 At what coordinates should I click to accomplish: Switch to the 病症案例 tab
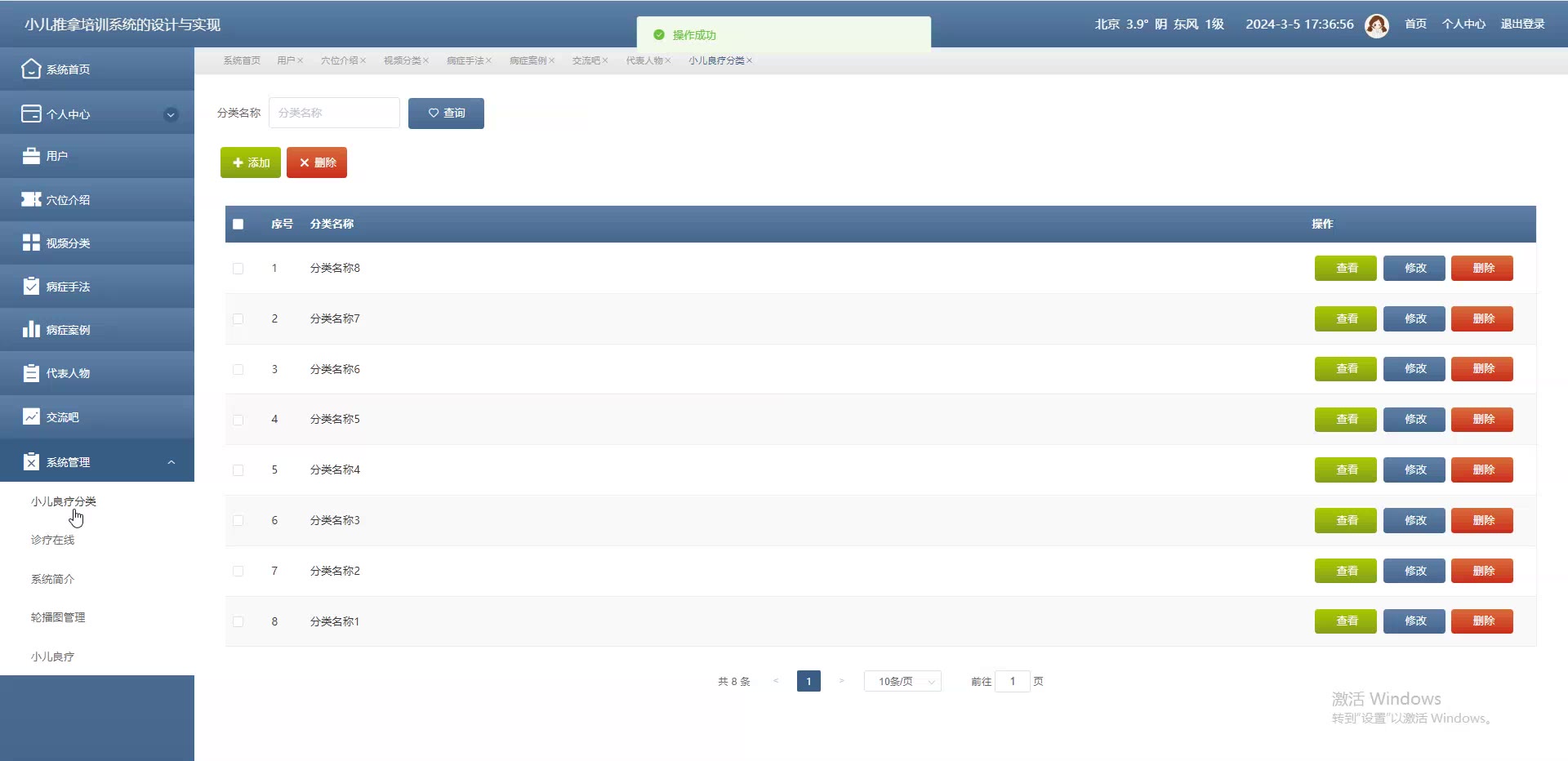click(x=528, y=60)
